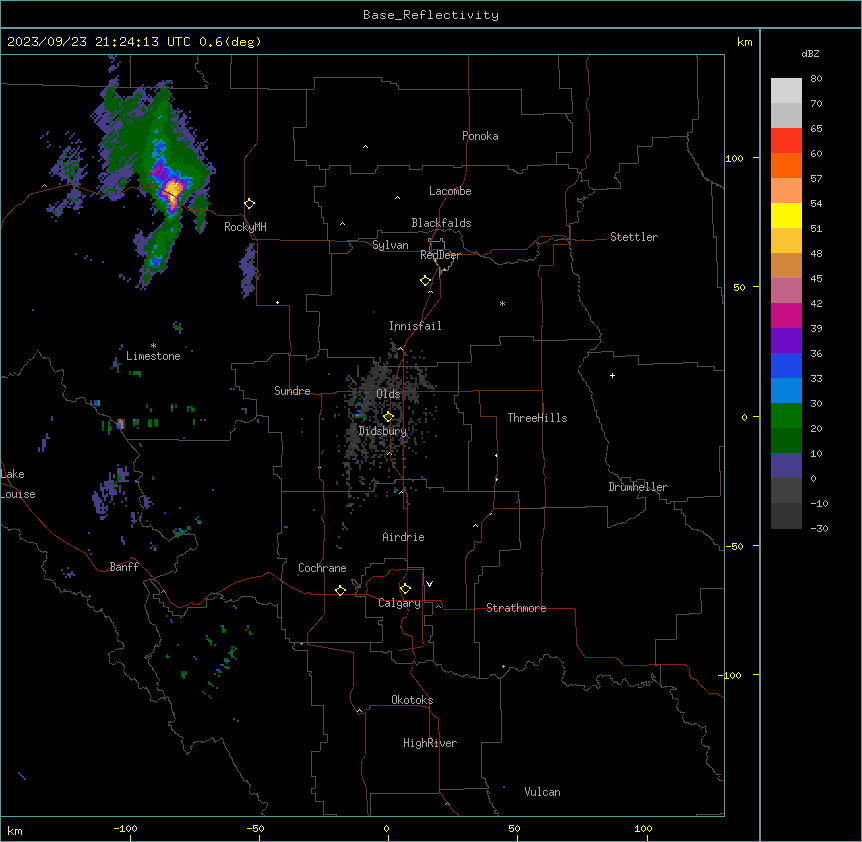Click the km unit label at bottom-left
Image resolution: width=862 pixels, height=842 pixels.
(15, 831)
